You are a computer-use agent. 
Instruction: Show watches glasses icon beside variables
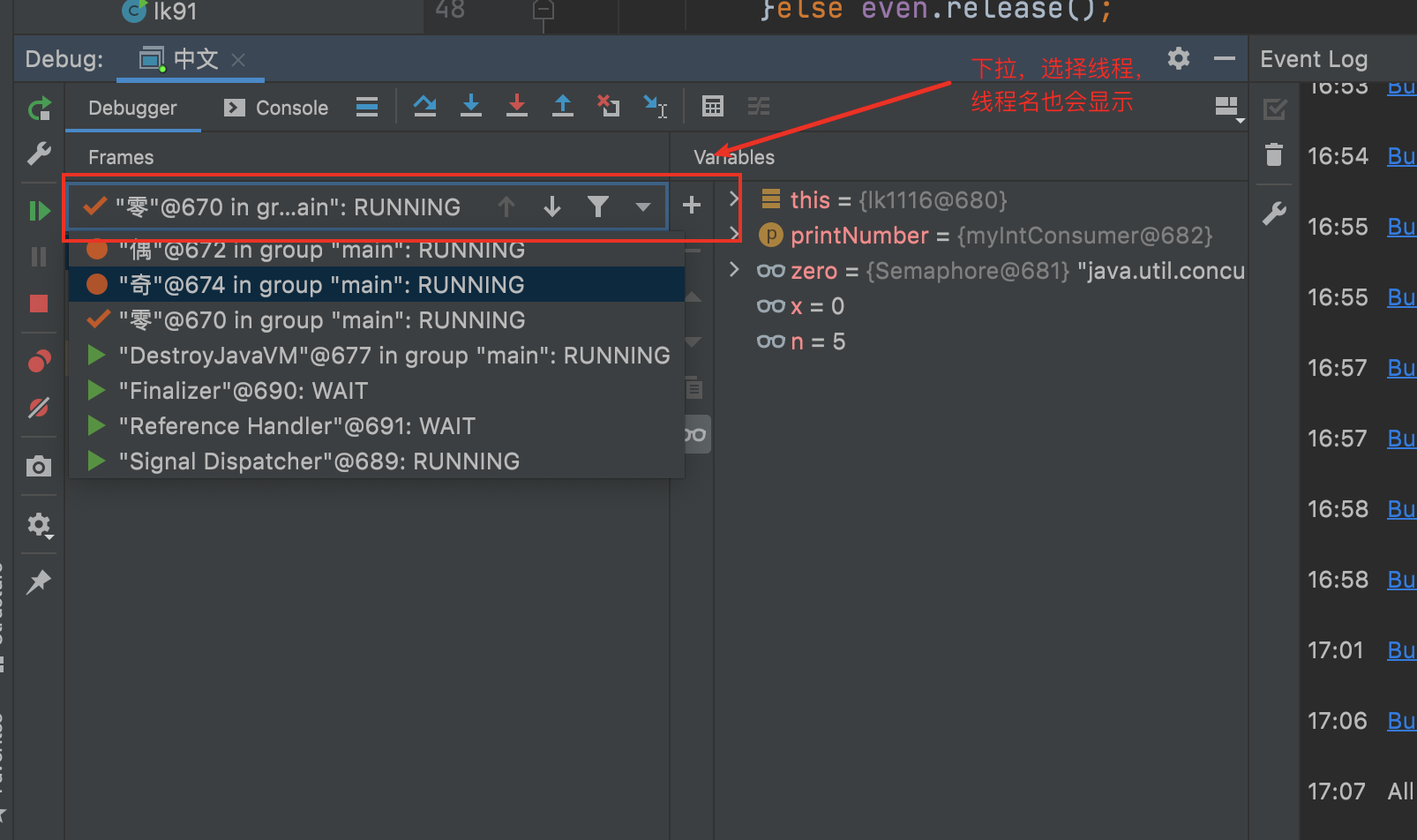pyautogui.click(x=697, y=434)
